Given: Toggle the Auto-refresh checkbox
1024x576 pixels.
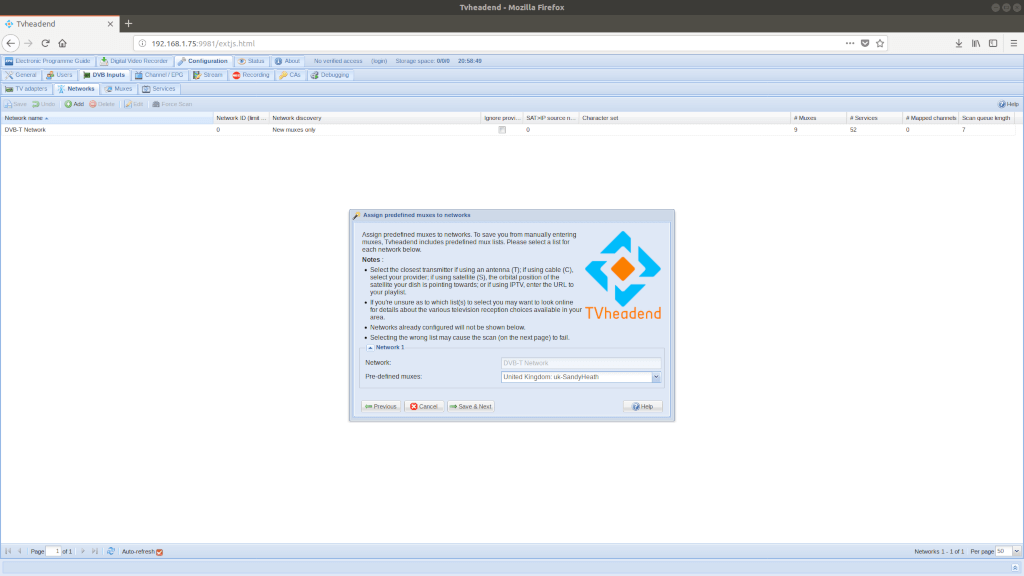Looking at the screenshot, I should 159,551.
